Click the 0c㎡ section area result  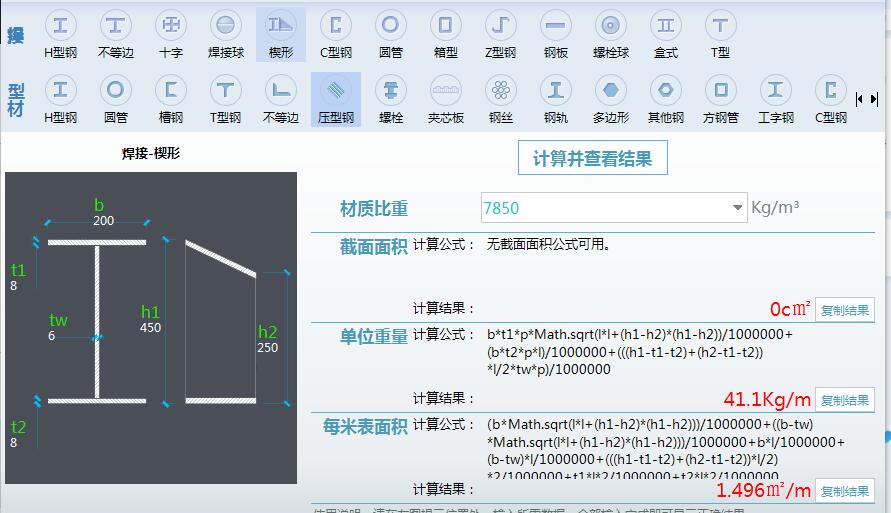tap(790, 308)
